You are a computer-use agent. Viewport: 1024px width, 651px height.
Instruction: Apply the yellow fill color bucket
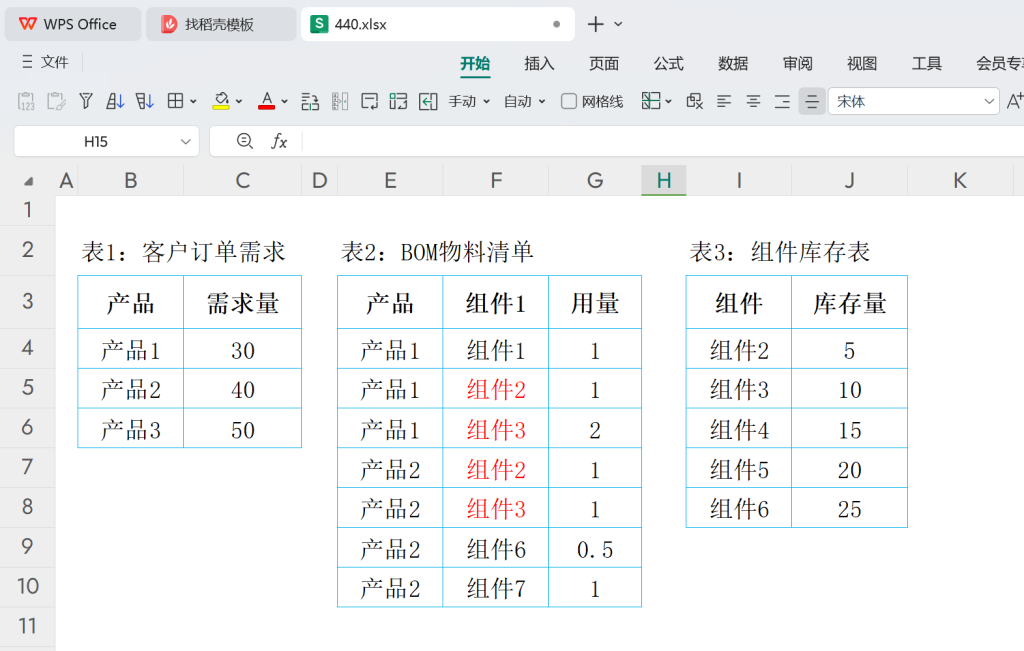[x=221, y=101]
